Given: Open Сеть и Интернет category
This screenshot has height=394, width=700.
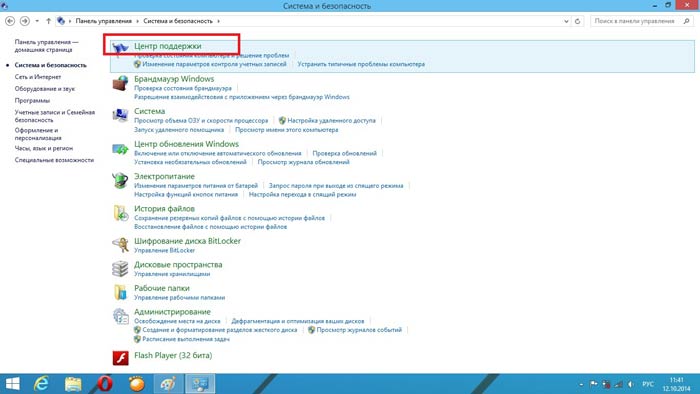Looking at the screenshot, I should pyautogui.click(x=38, y=77).
